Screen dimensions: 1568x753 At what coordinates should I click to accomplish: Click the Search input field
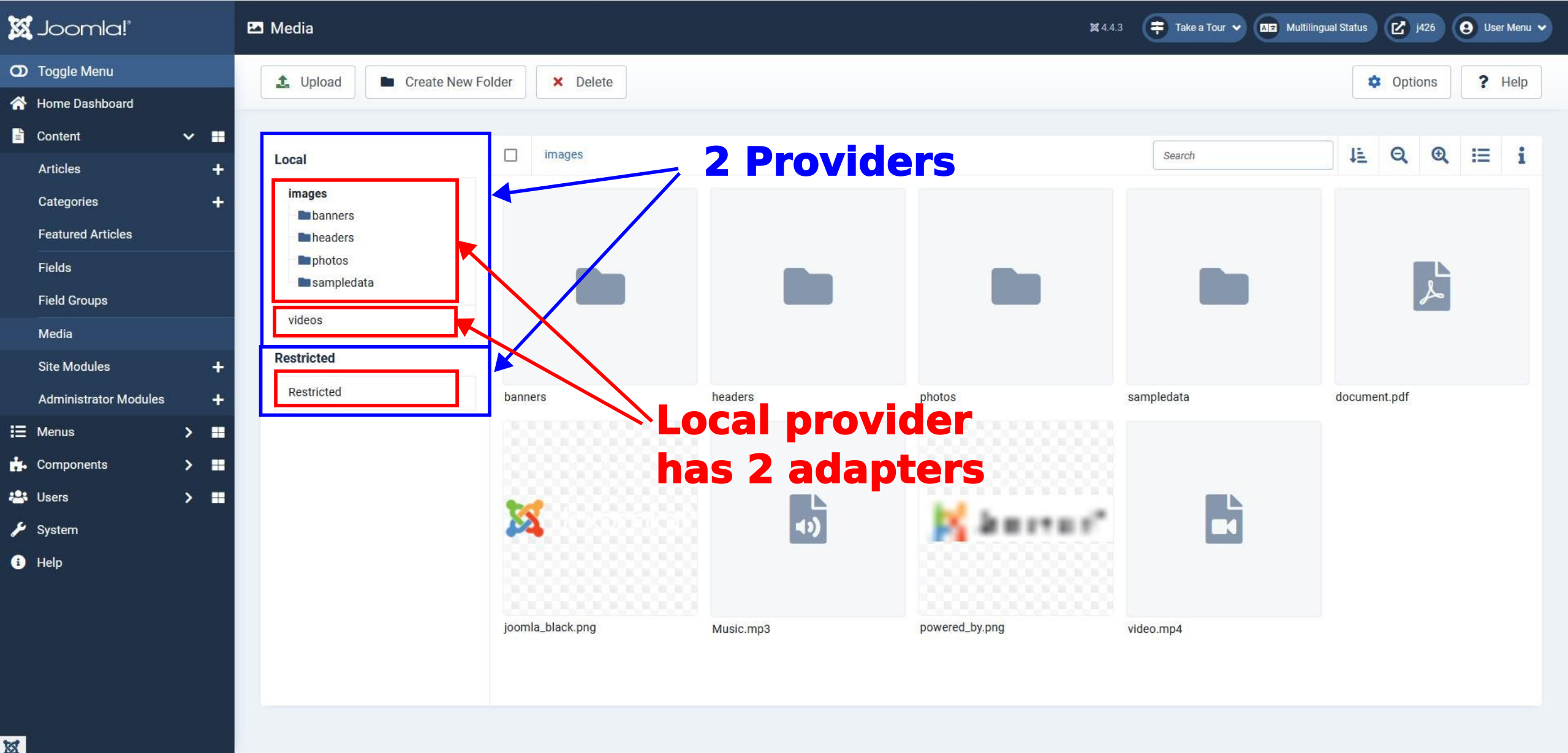tap(1242, 155)
